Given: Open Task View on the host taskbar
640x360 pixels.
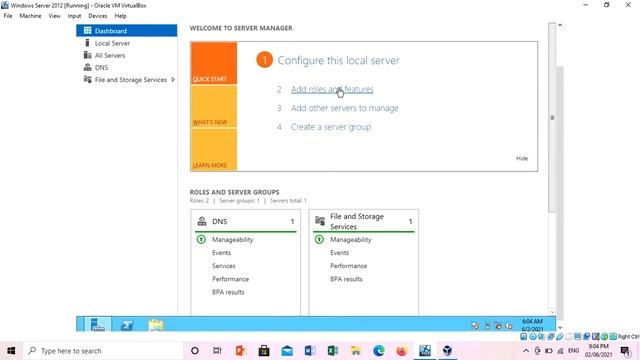Looking at the screenshot, I should point(217,351).
